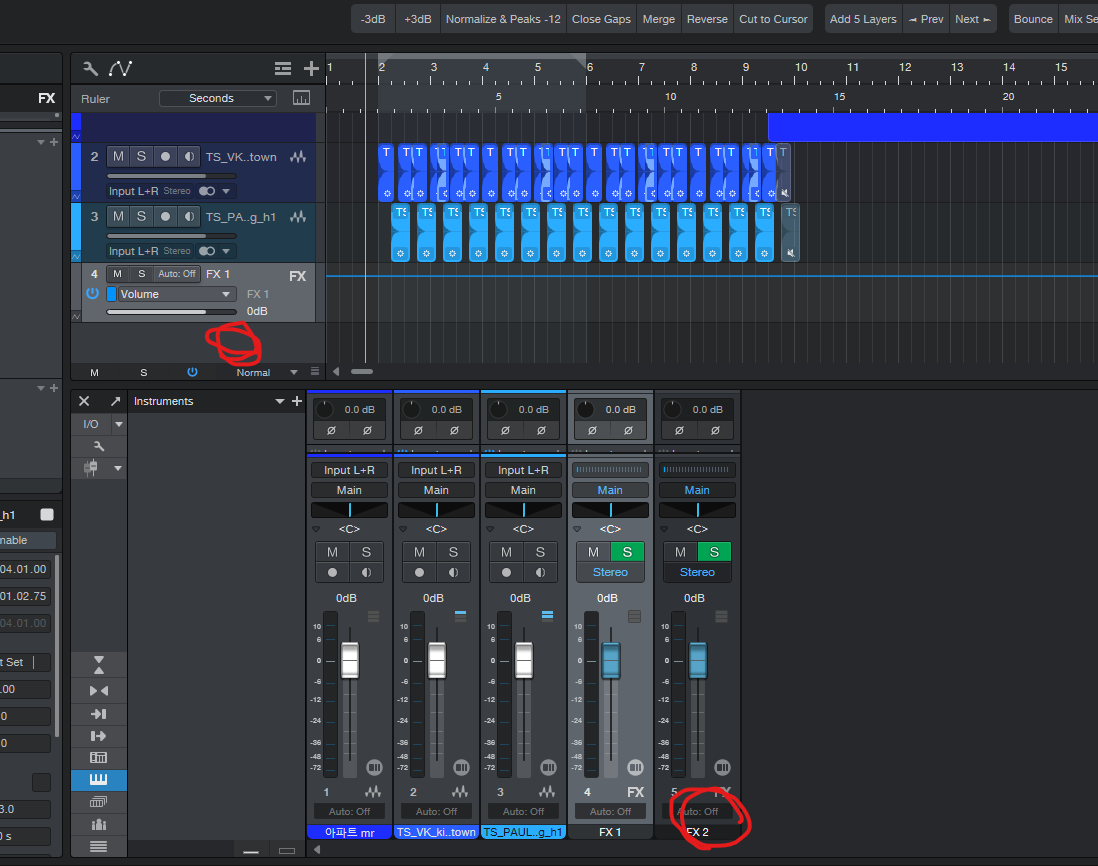Click the channel 3 volume fader
This screenshot has height=866, width=1098.
(x=523, y=661)
